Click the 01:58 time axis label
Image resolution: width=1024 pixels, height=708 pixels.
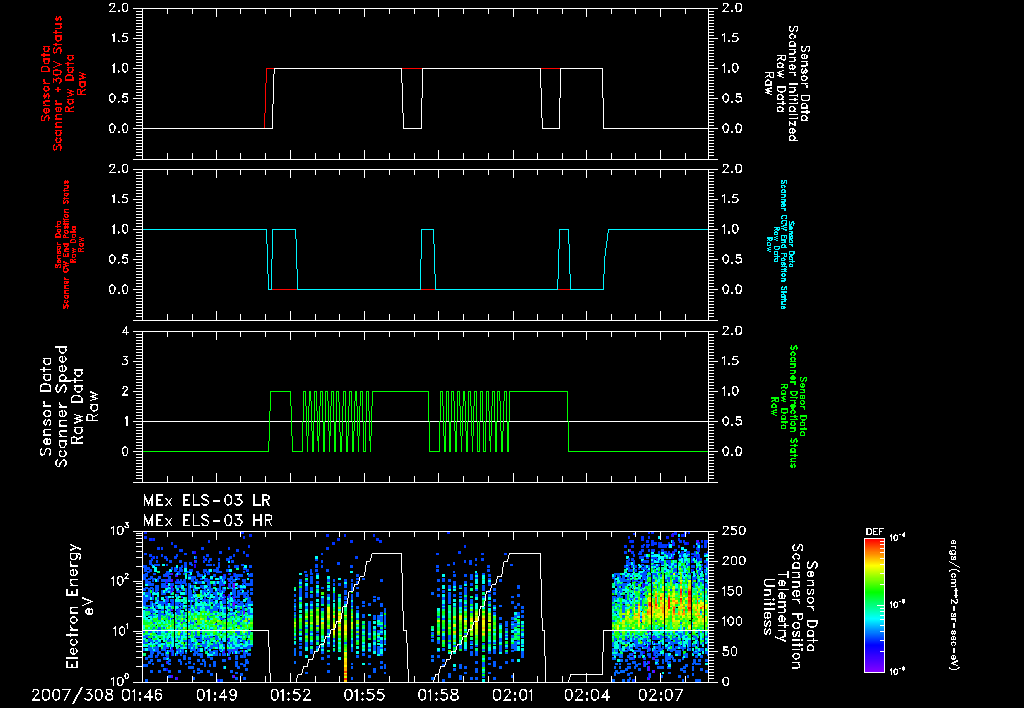pyautogui.click(x=438, y=695)
